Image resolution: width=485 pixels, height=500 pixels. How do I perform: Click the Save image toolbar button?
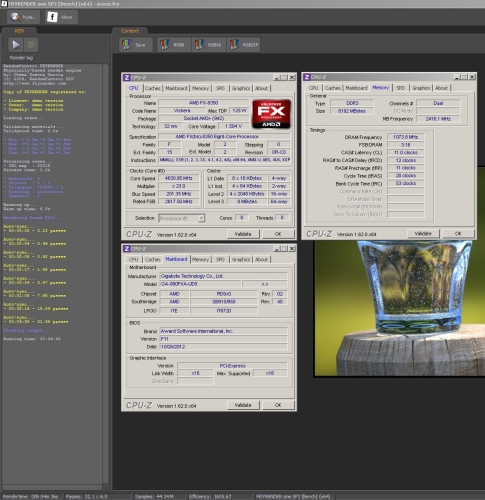[x=136, y=45]
